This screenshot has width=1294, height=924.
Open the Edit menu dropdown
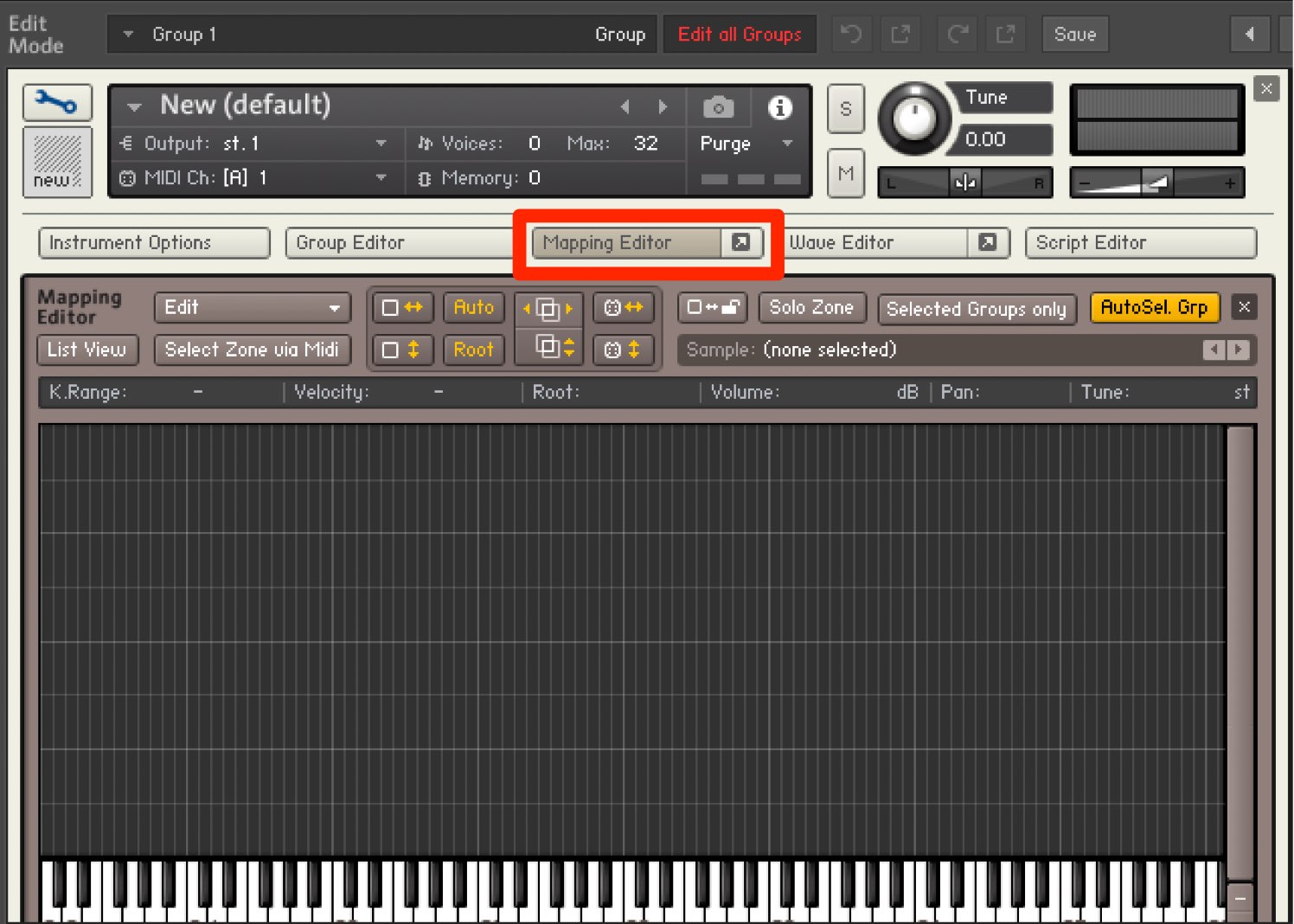click(252, 307)
